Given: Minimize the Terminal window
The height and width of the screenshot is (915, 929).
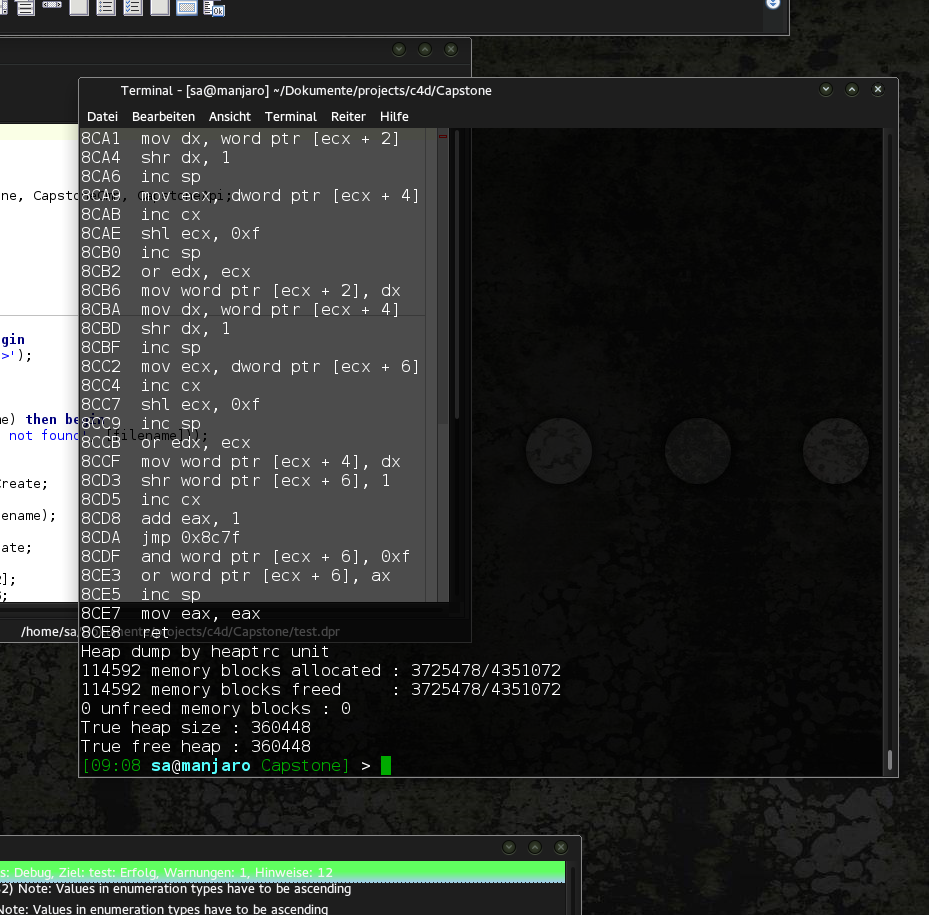Looking at the screenshot, I should (826, 89).
